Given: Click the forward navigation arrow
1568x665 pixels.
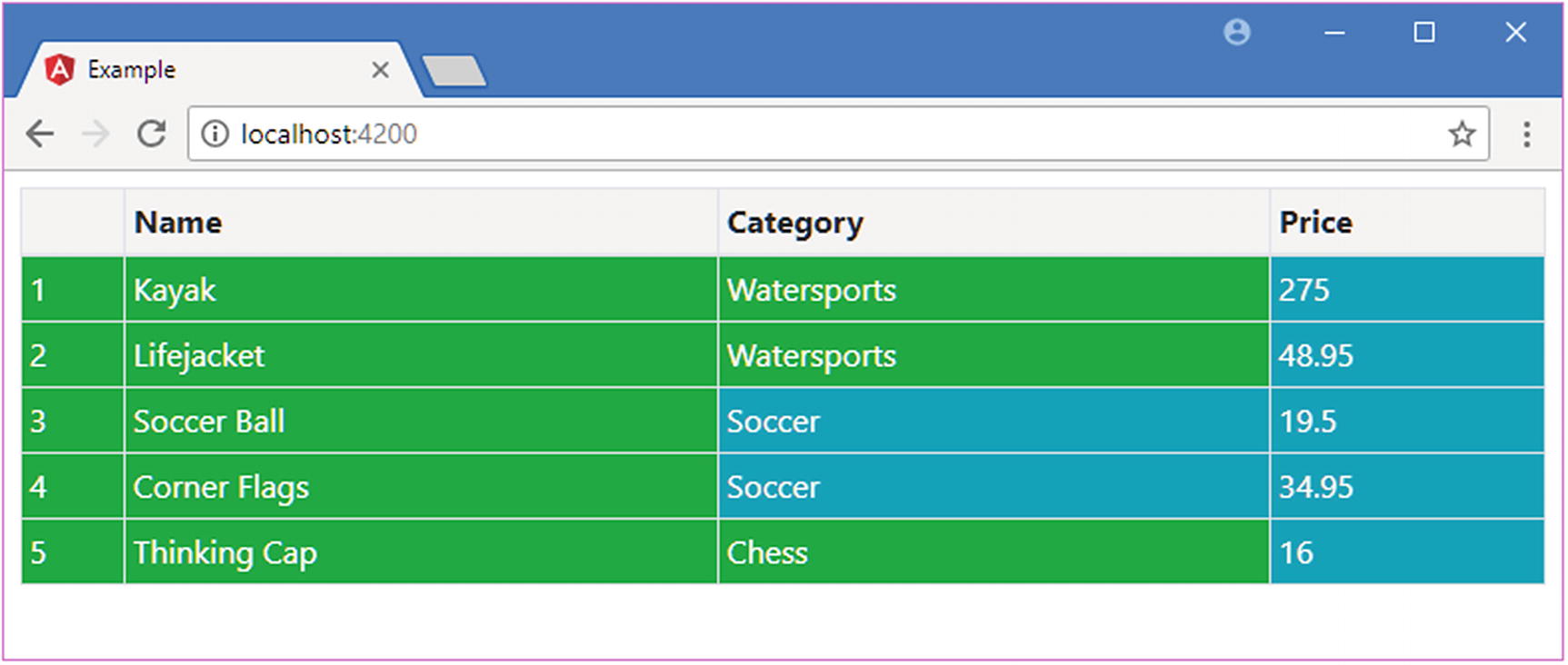Looking at the screenshot, I should 95,134.
